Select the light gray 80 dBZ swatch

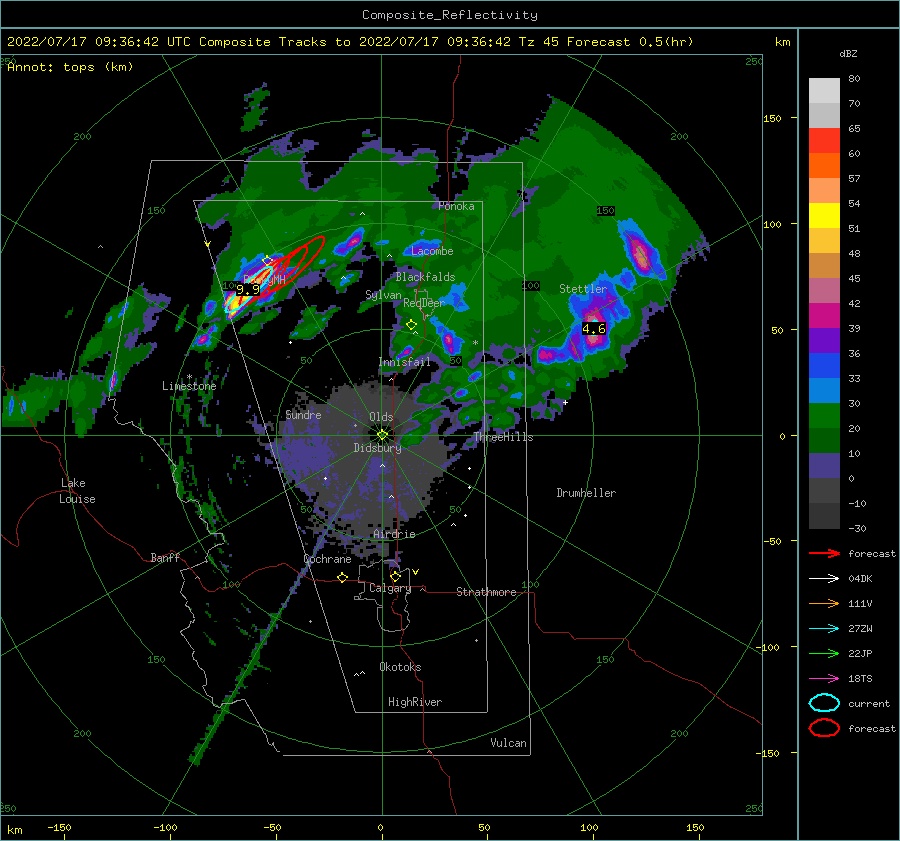click(x=824, y=91)
